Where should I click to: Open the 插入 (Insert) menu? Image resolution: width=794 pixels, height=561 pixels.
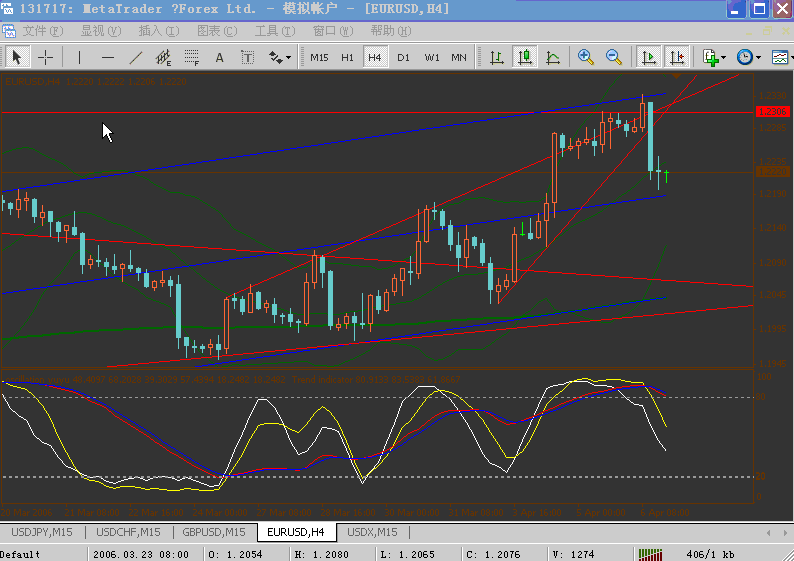pyautogui.click(x=157, y=31)
